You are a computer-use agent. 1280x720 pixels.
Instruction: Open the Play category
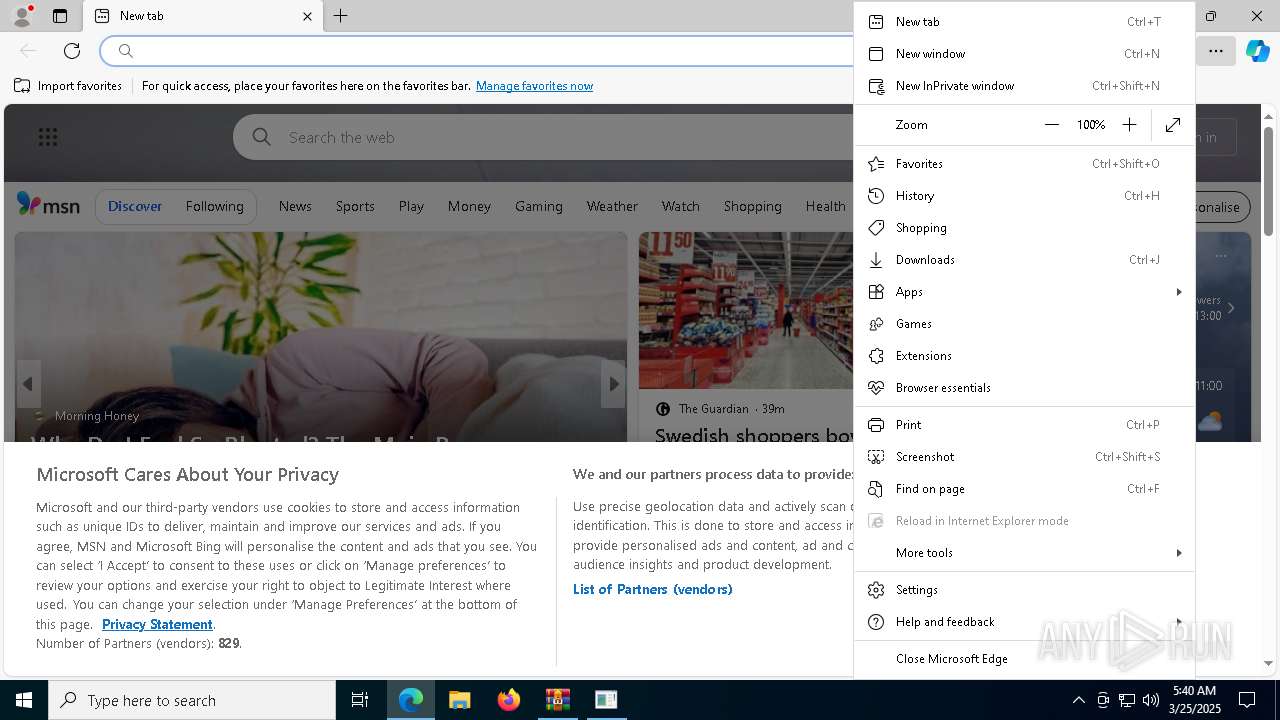(411, 206)
